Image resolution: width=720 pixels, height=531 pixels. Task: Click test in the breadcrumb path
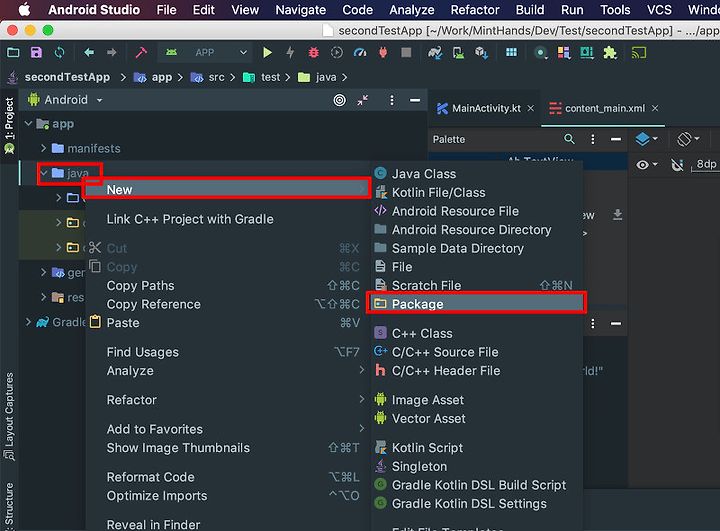tap(270, 77)
